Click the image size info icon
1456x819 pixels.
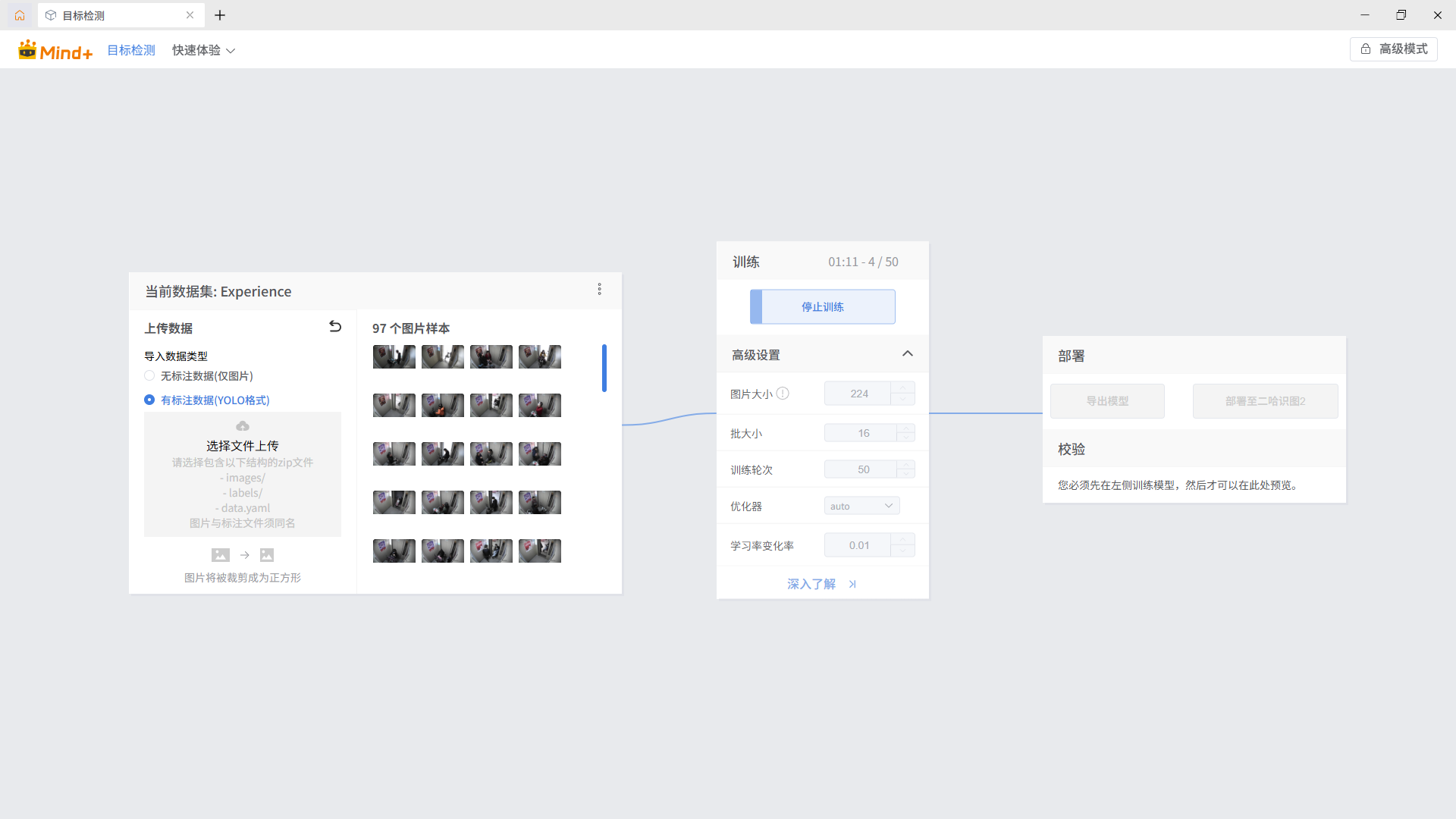pyautogui.click(x=783, y=394)
